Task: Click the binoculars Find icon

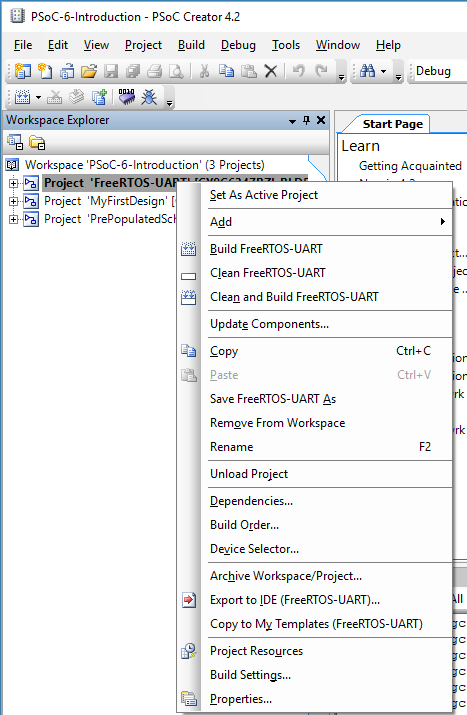Action: click(x=368, y=71)
